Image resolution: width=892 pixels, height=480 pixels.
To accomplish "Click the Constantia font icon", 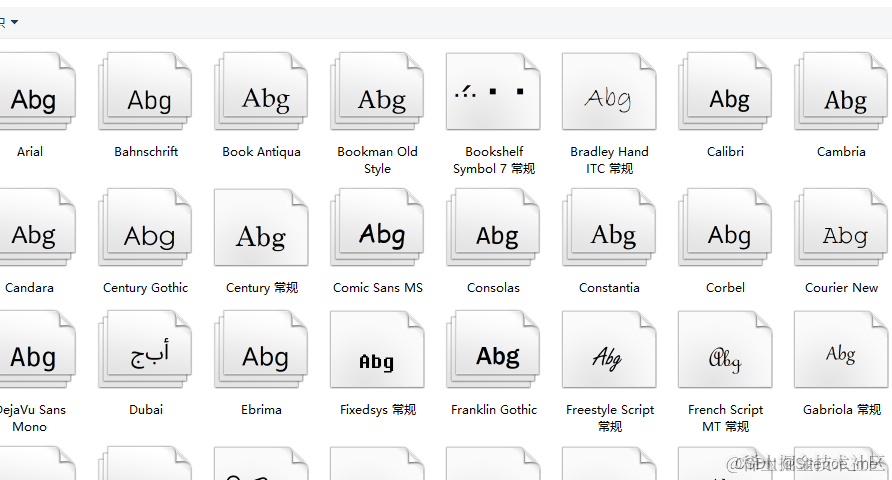I will pos(609,227).
